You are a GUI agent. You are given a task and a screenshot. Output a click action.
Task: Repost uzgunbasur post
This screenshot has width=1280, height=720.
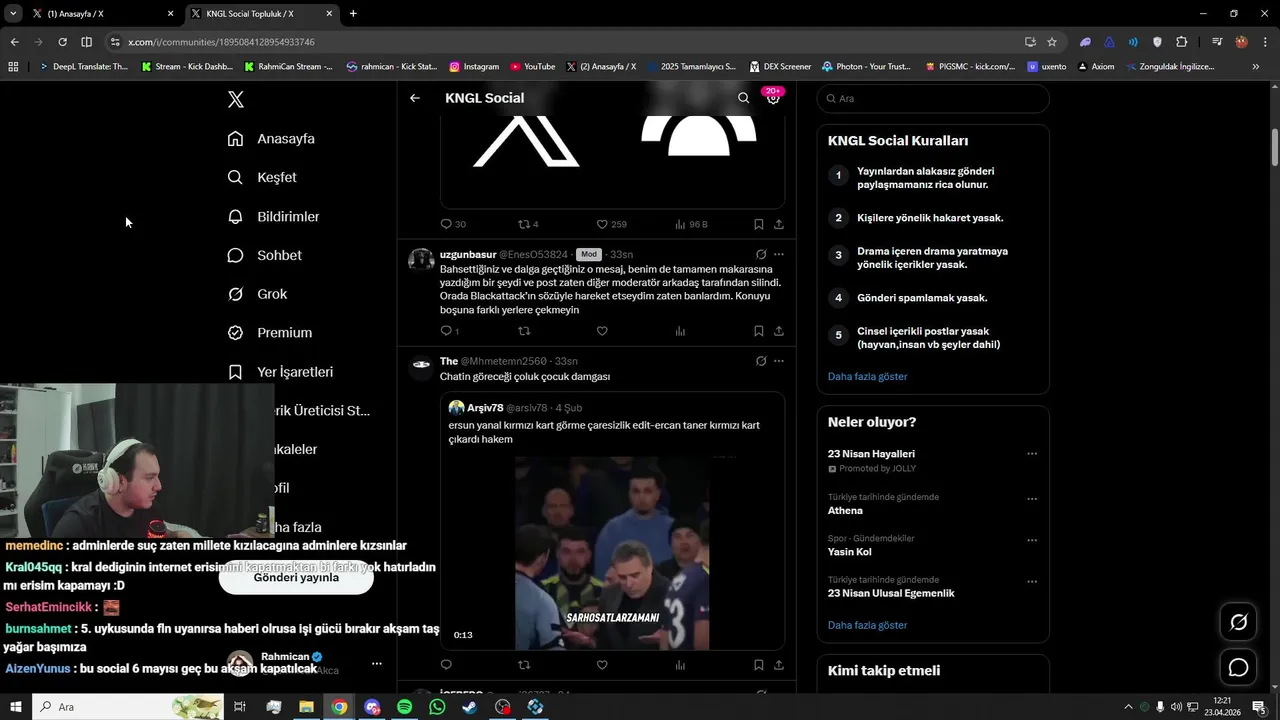coord(524,331)
